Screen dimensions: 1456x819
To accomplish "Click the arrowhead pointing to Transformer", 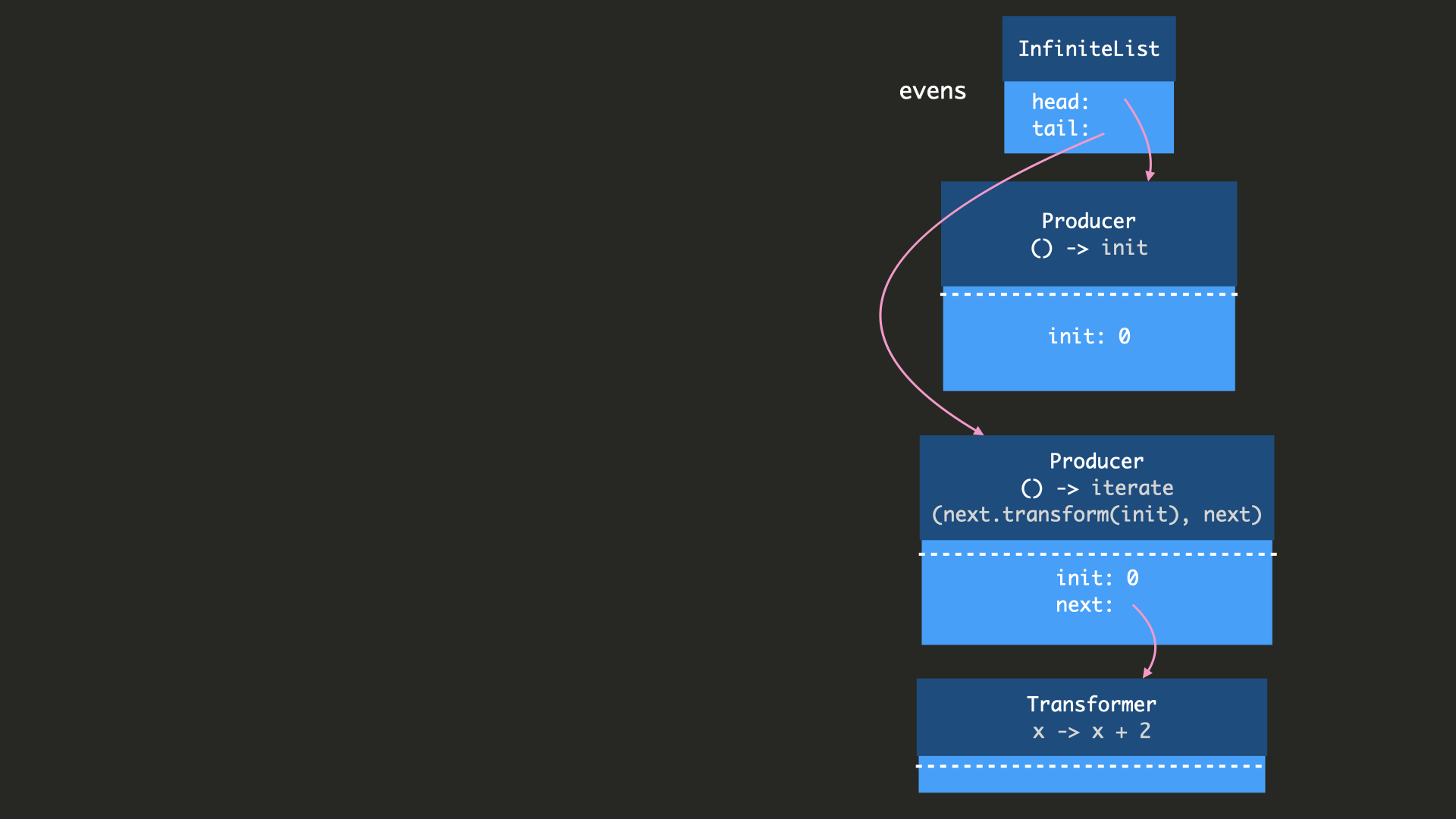I will point(1147,673).
